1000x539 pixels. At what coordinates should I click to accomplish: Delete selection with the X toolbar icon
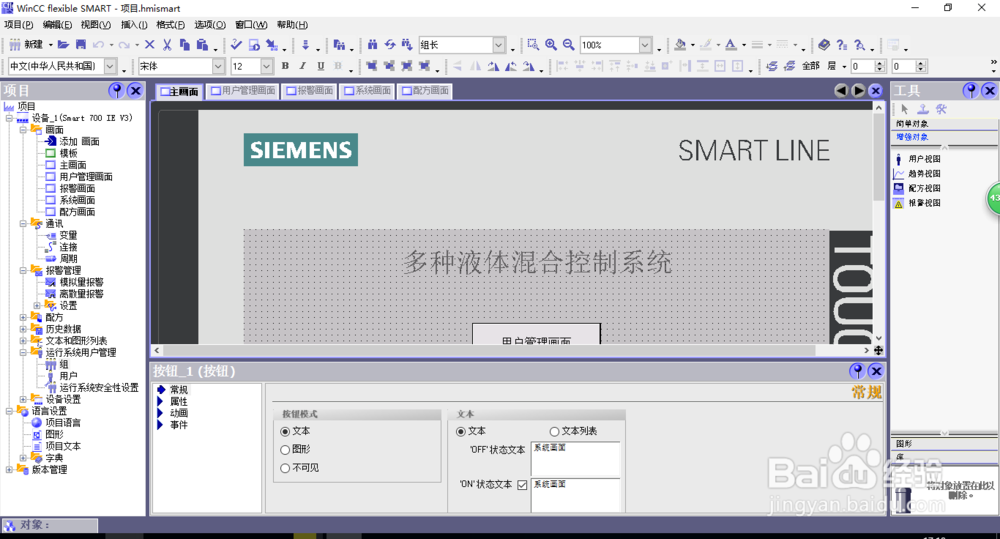click(149, 45)
